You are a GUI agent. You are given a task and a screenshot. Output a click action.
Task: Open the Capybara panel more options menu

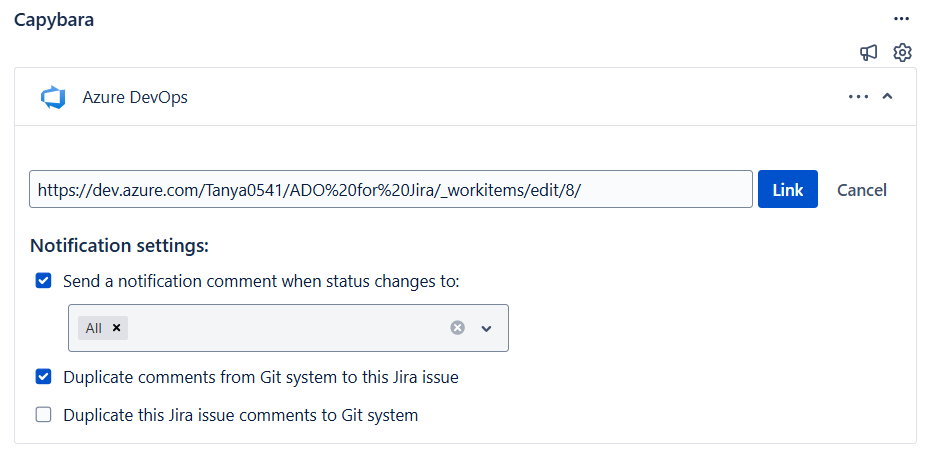click(x=902, y=19)
